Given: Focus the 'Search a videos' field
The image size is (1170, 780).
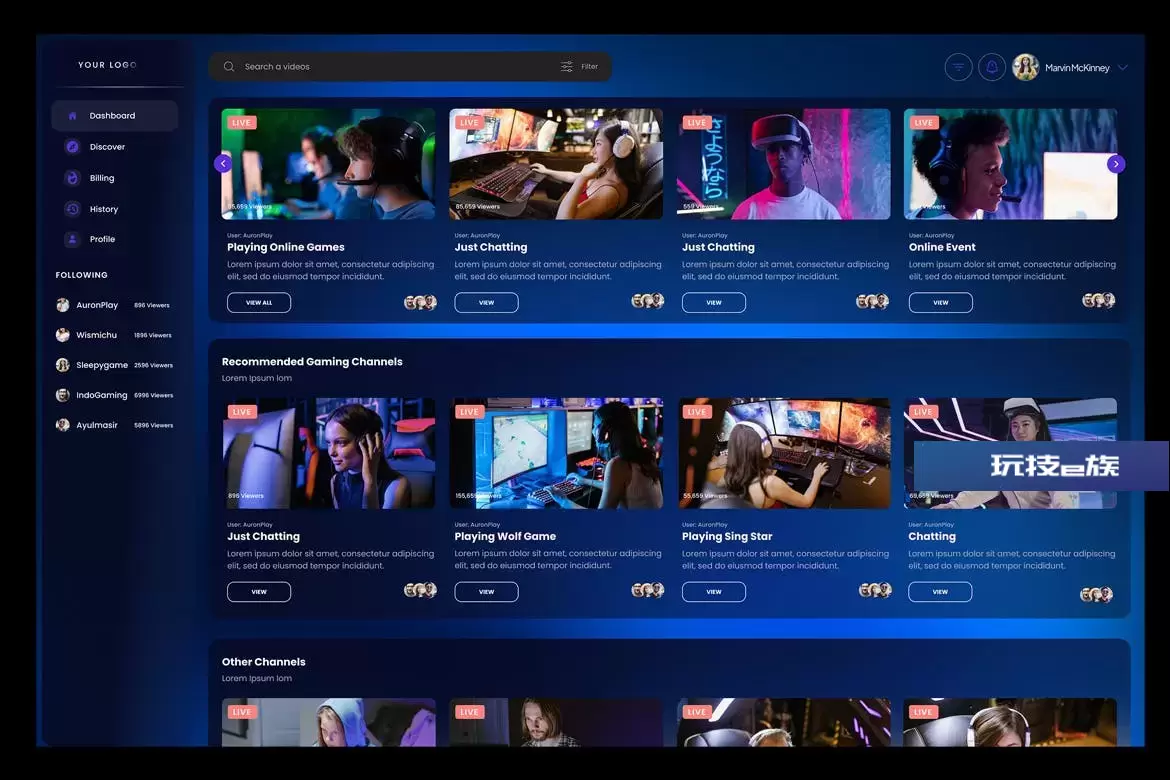Looking at the screenshot, I should tap(410, 66).
